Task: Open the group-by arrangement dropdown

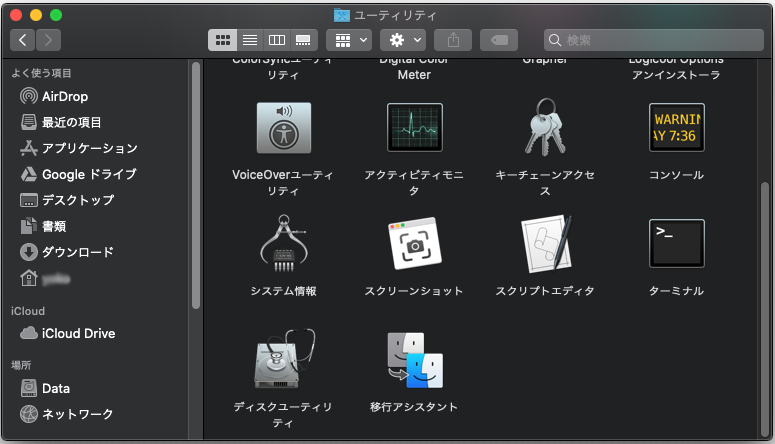Action: 349,40
